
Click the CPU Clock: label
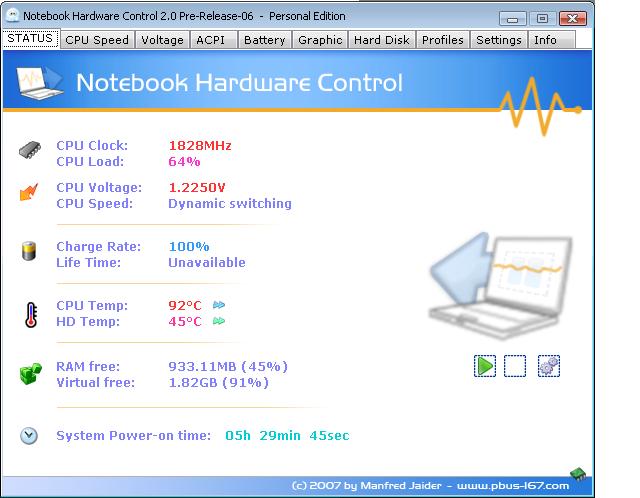click(x=92, y=146)
